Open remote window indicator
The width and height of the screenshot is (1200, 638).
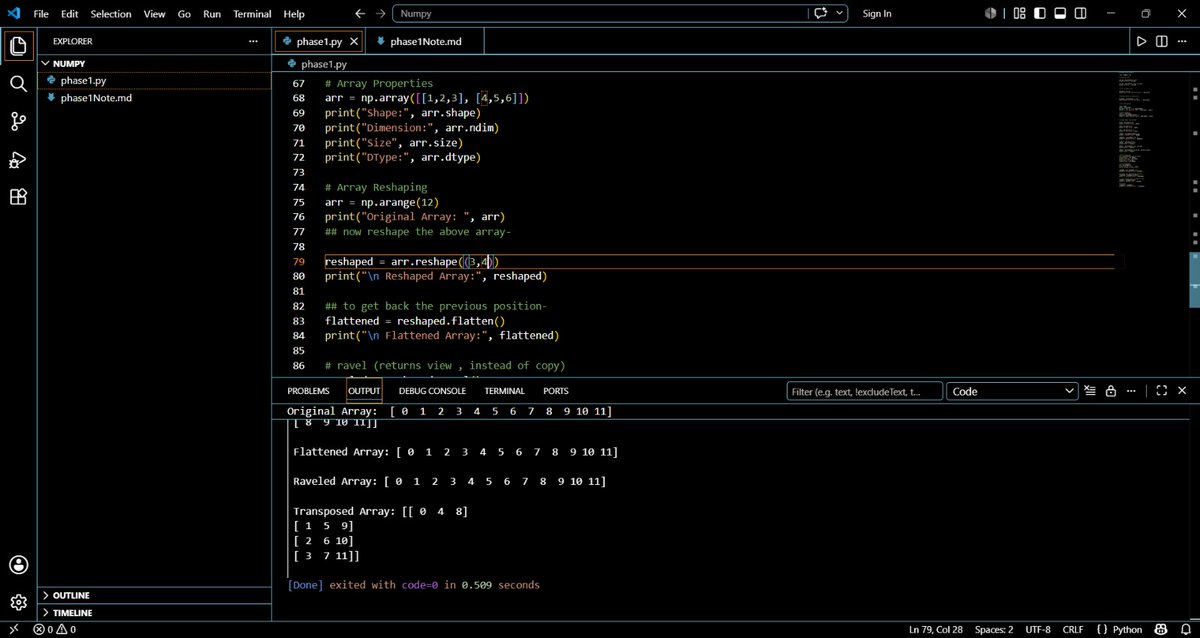[14, 630]
